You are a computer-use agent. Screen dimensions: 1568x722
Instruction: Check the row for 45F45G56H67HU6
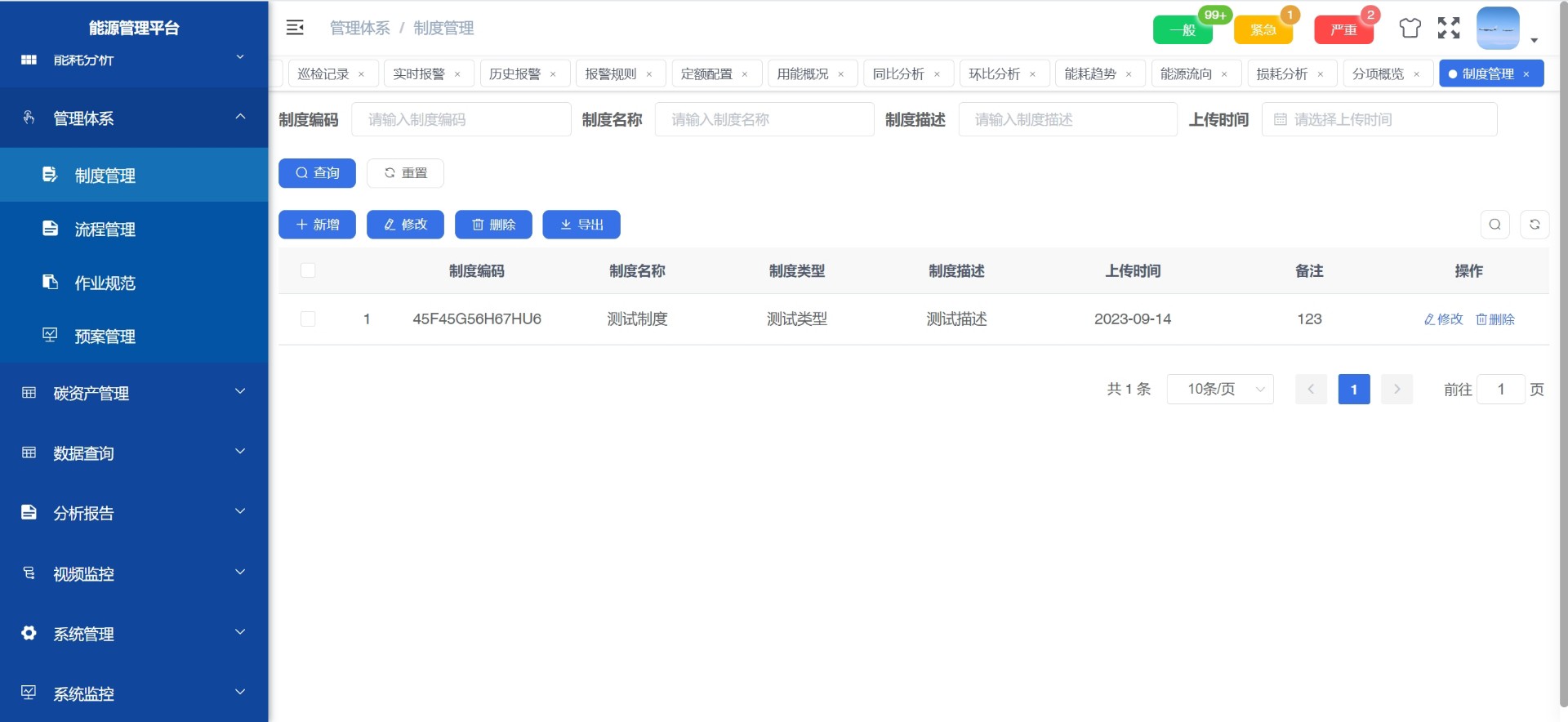[x=308, y=319]
